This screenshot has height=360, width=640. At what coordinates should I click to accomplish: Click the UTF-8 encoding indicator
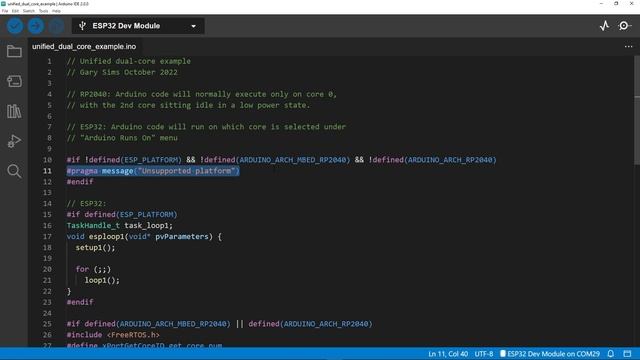click(x=484, y=354)
